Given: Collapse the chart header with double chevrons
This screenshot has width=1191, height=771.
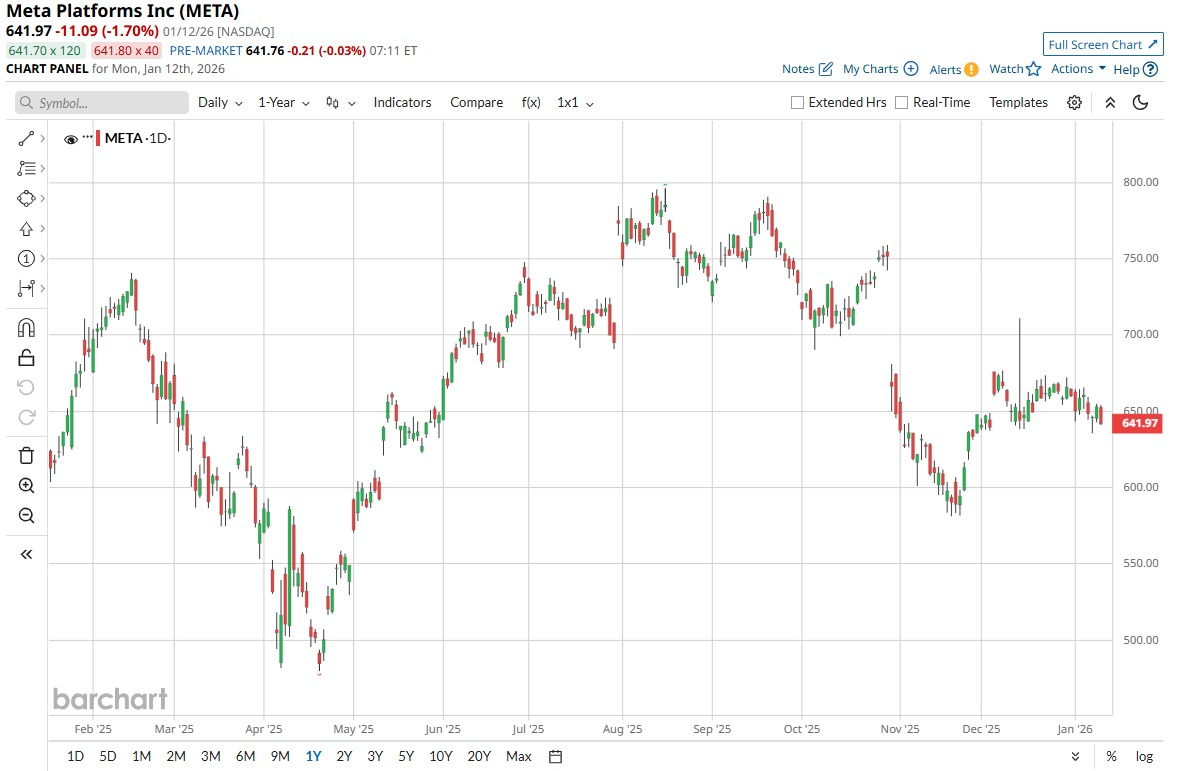Looking at the screenshot, I should point(1110,103).
